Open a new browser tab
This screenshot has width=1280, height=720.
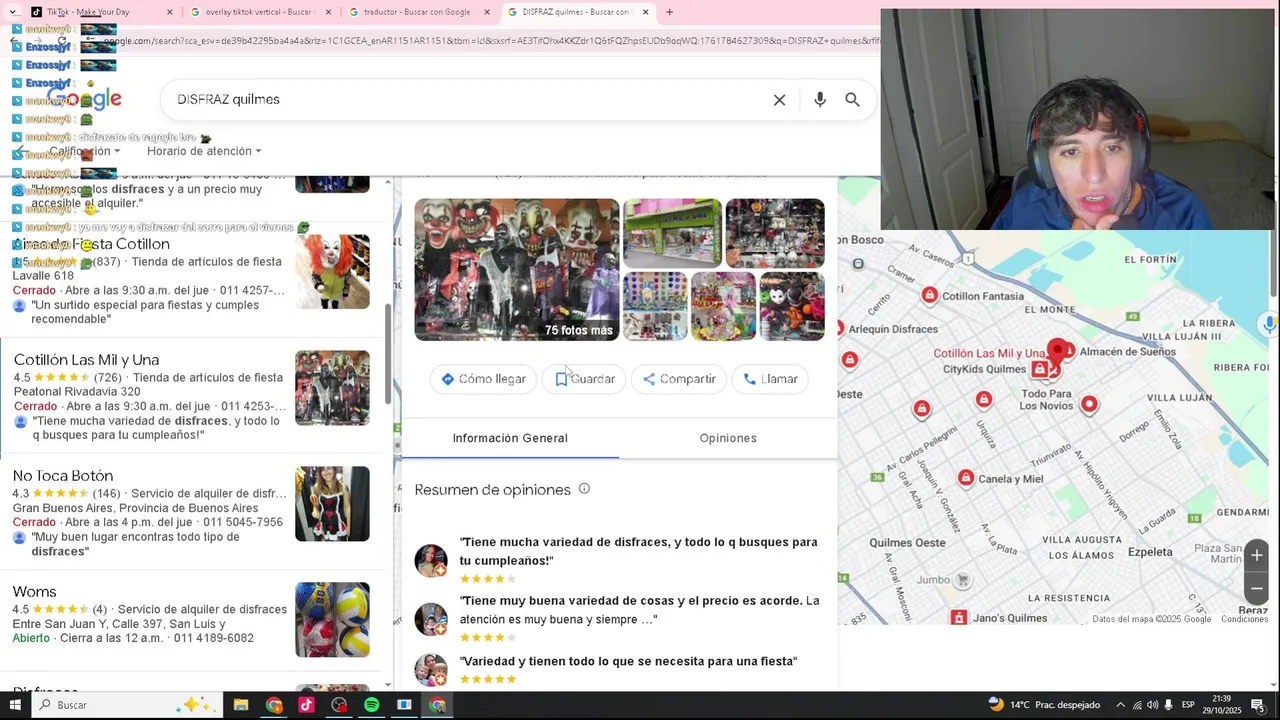(669, 12)
